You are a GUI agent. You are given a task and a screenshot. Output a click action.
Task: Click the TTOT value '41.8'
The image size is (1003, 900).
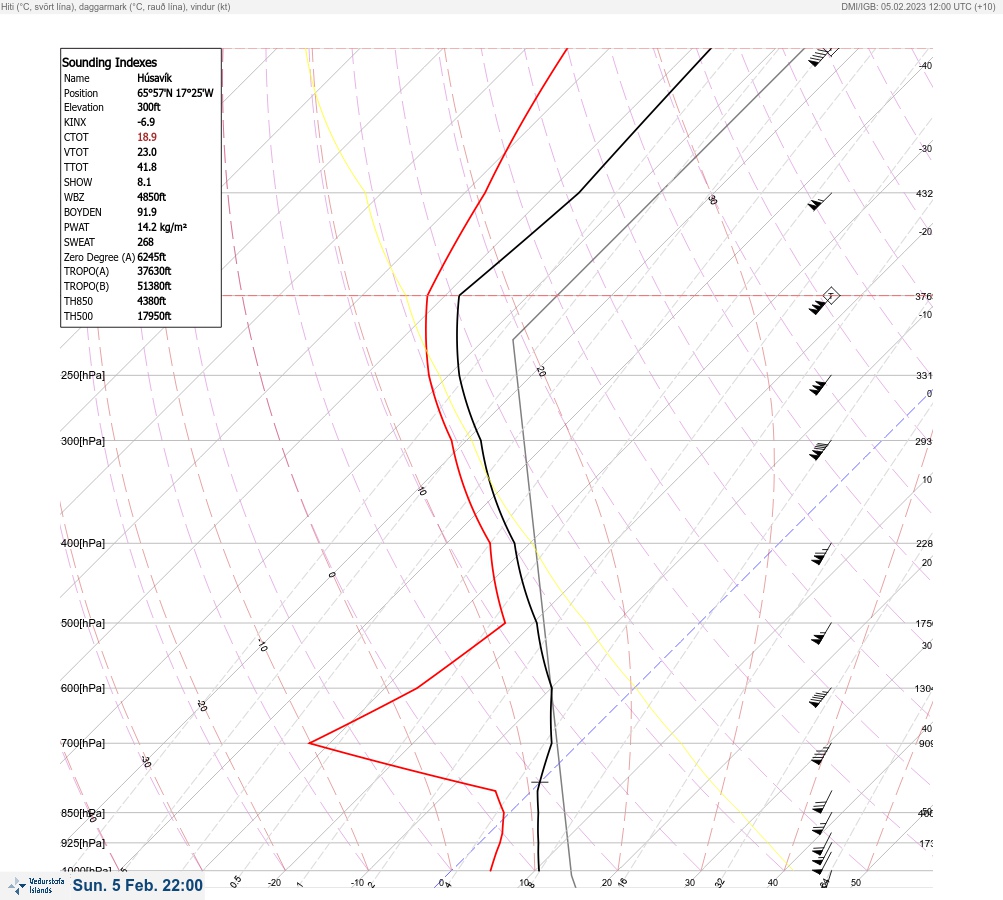pyautogui.click(x=146, y=167)
